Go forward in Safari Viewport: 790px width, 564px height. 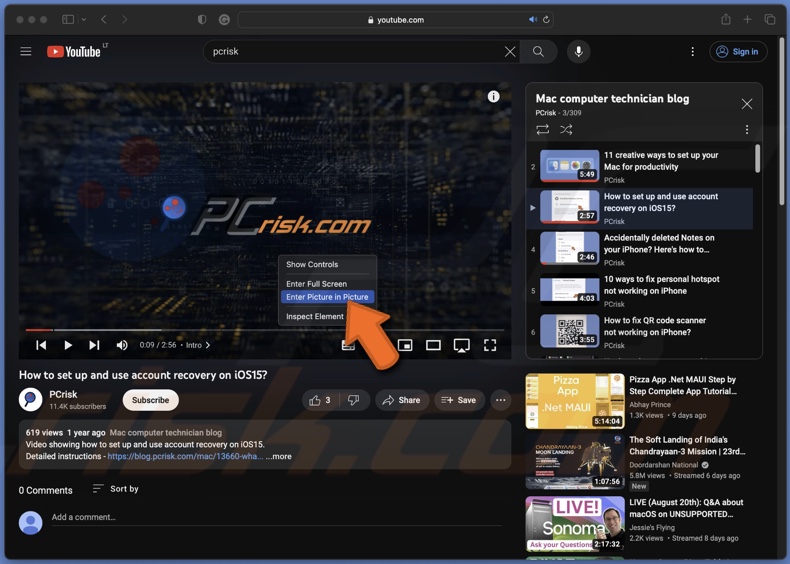point(124,20)
